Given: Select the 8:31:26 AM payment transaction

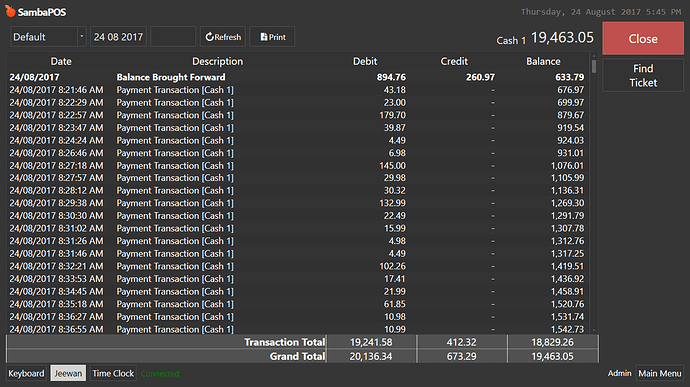Looking at the screenshot, I should click(297, 241).
